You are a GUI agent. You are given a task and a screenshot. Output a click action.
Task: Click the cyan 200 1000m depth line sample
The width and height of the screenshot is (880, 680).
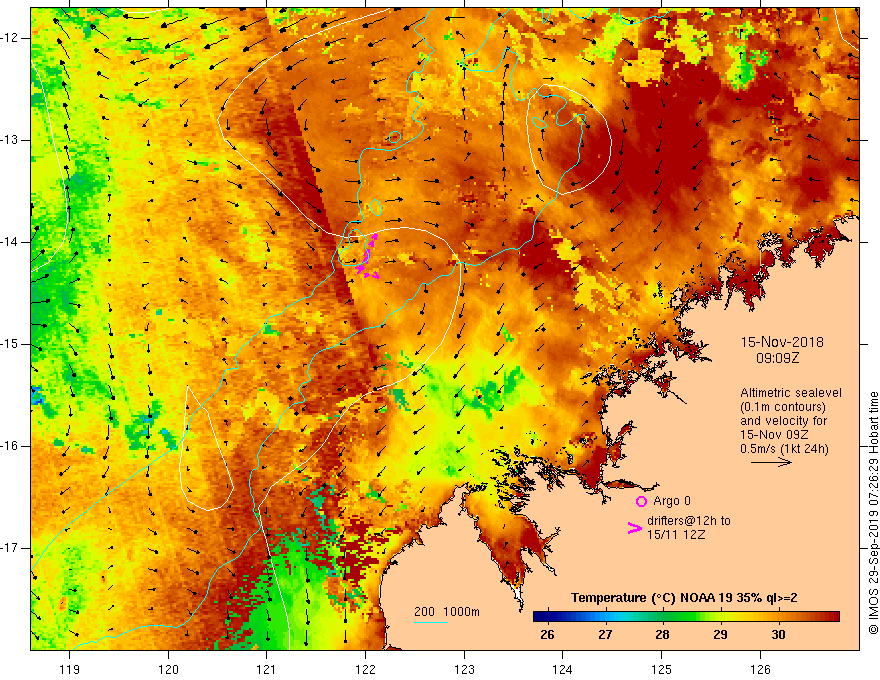point(430,623)
